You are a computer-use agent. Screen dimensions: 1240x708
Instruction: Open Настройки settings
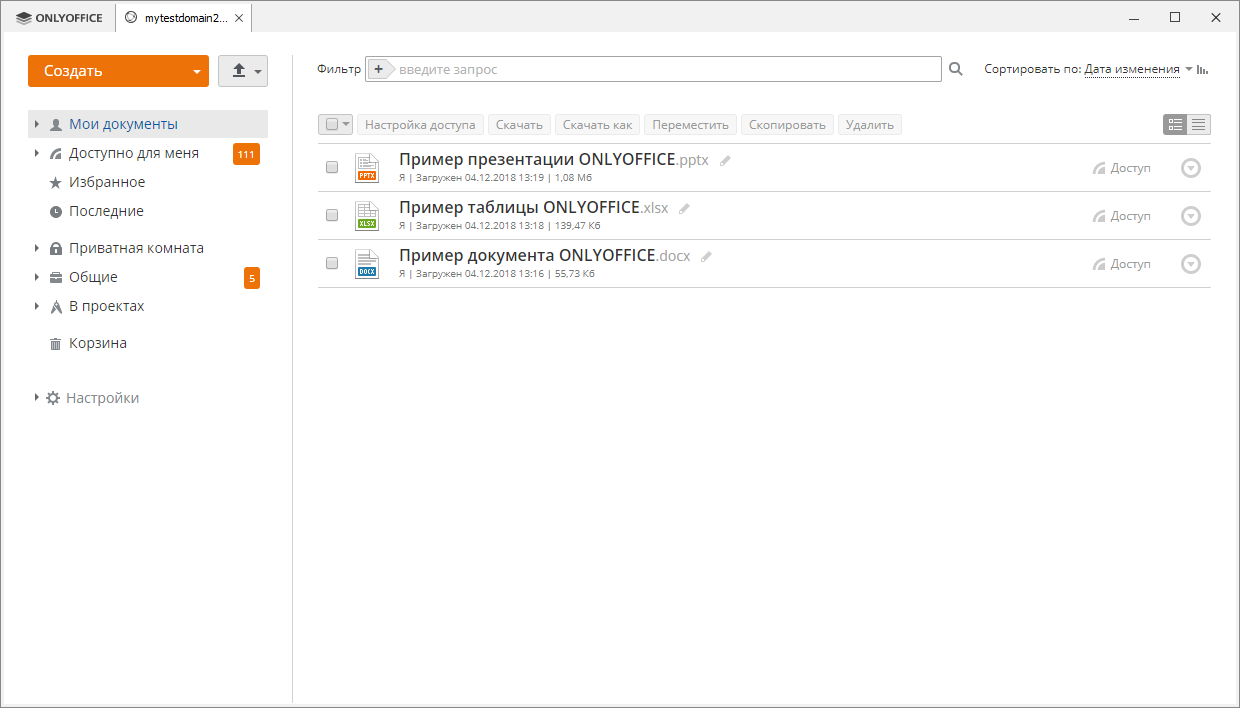(x=102, y=398)
